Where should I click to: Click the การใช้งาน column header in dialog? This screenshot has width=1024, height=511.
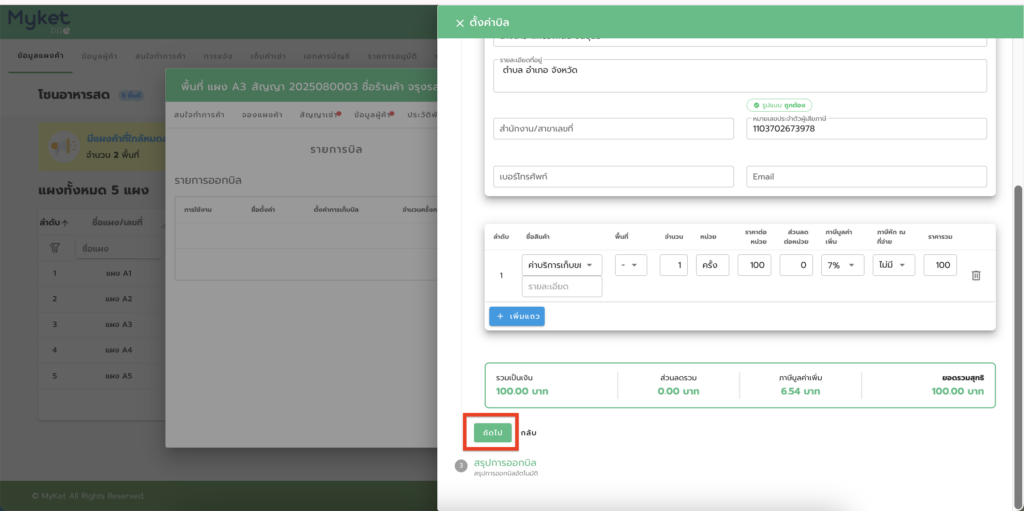[x=199, y=210]
